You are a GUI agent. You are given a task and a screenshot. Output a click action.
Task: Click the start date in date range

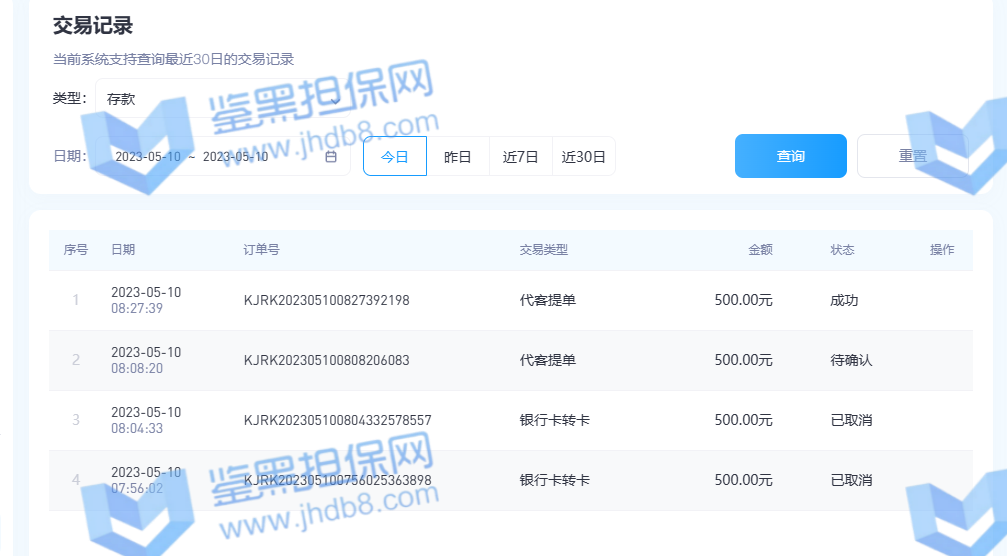pos(148,157)
